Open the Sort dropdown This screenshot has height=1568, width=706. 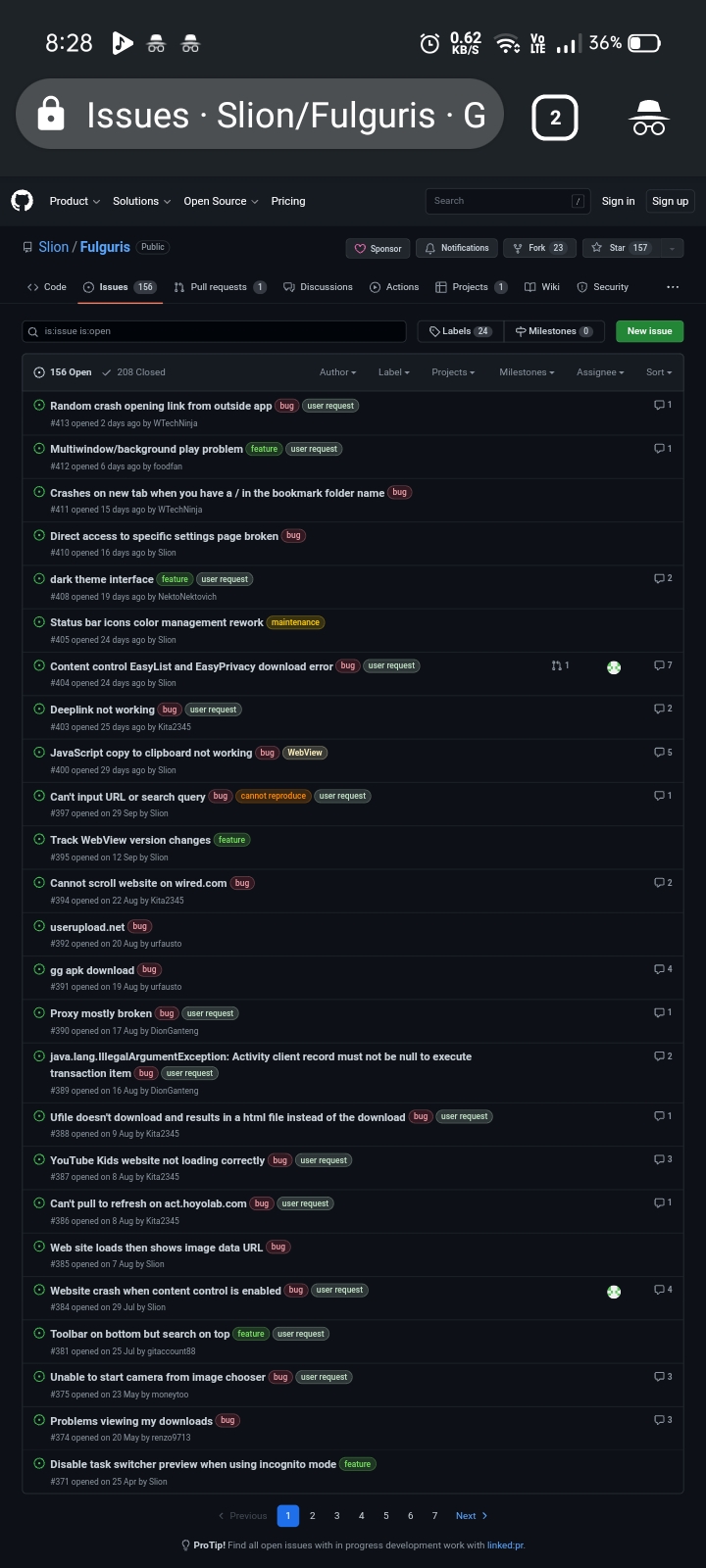tap(659, 372)
